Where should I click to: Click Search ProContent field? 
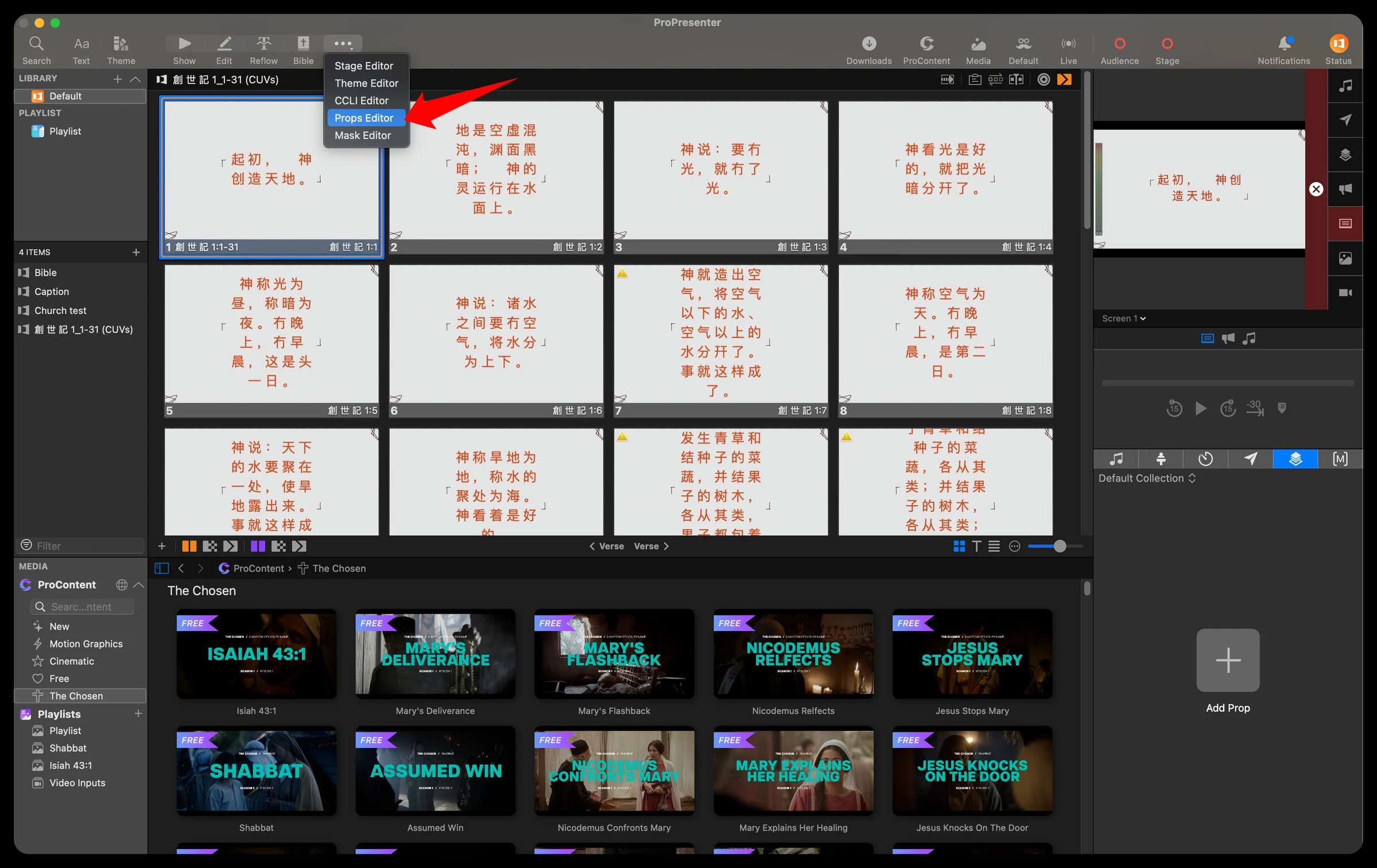tap(82, 607)
